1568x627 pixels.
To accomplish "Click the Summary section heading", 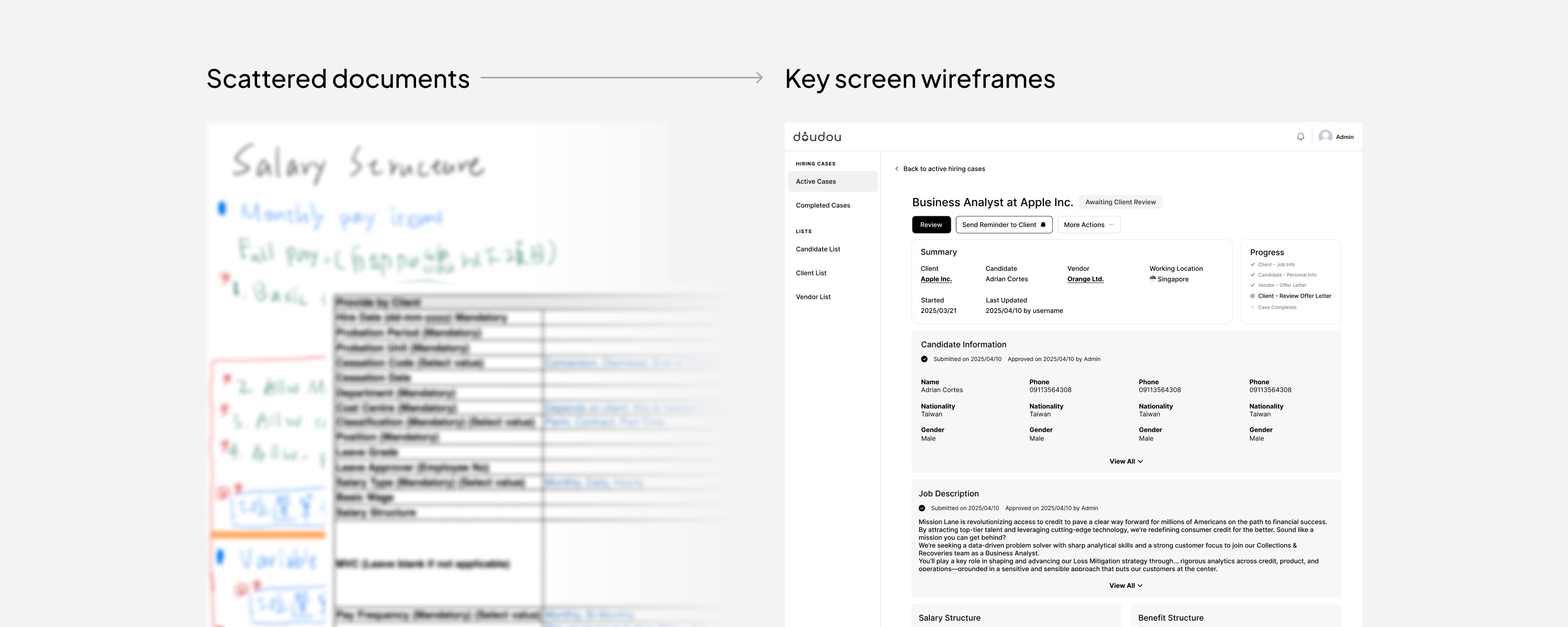I will pyautogui.click(x=938, y=252).
